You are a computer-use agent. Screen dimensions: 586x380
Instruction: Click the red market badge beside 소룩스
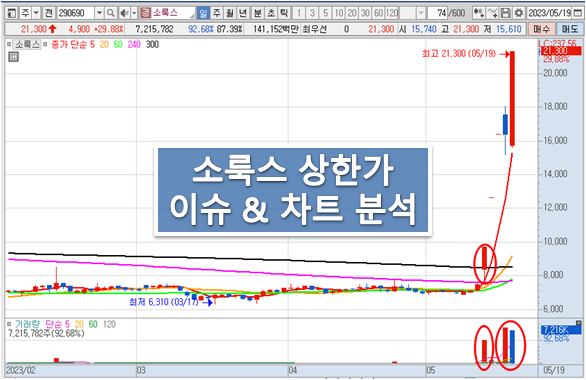click(x=145, y=13)
